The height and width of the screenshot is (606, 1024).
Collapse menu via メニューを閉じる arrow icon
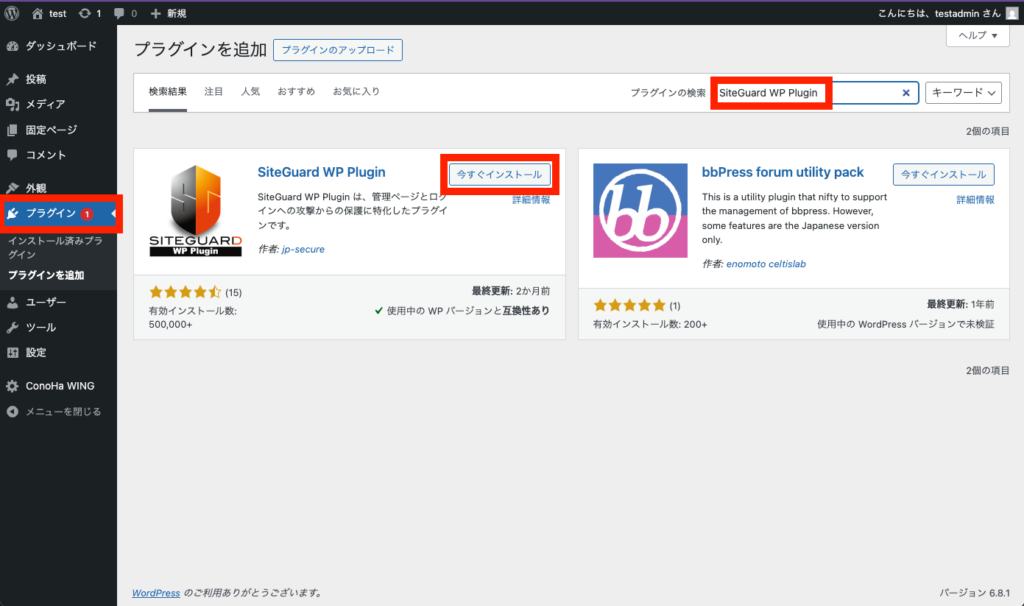click(12, 411)
